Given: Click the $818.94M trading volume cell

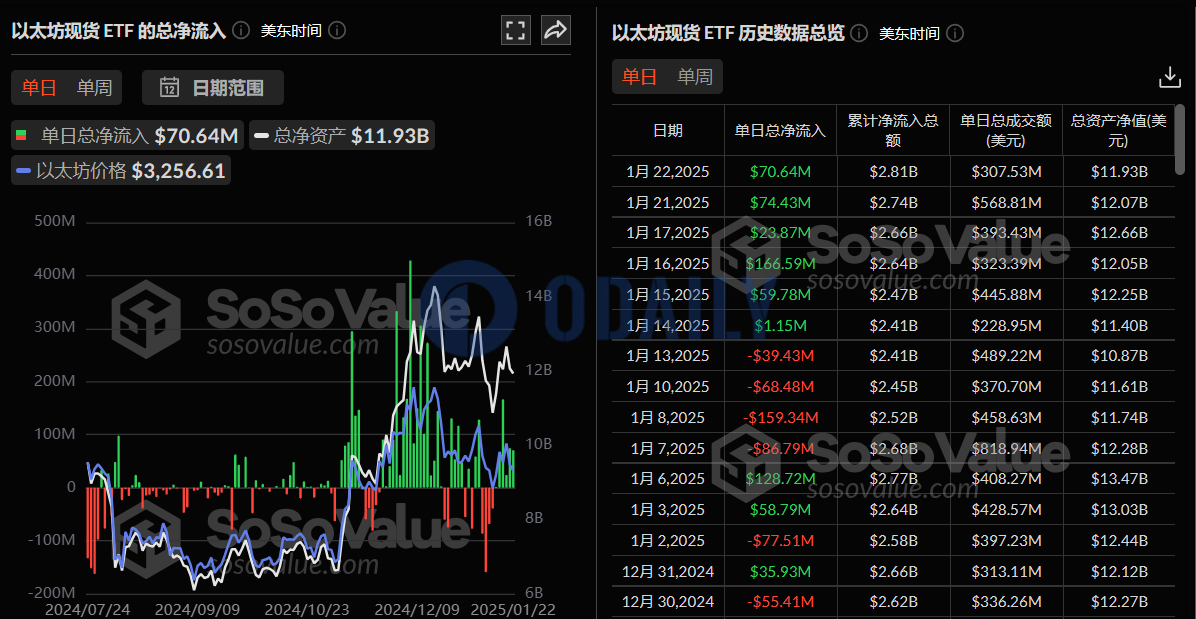Looking at the screenshot, I should [1006, 448].
